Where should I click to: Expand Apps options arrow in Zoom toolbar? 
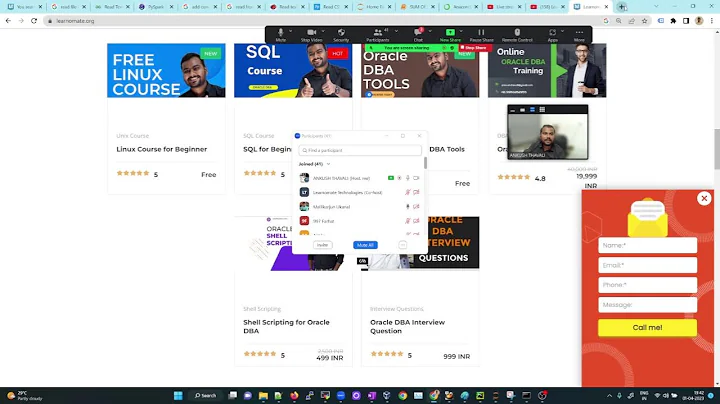point(562,31)
